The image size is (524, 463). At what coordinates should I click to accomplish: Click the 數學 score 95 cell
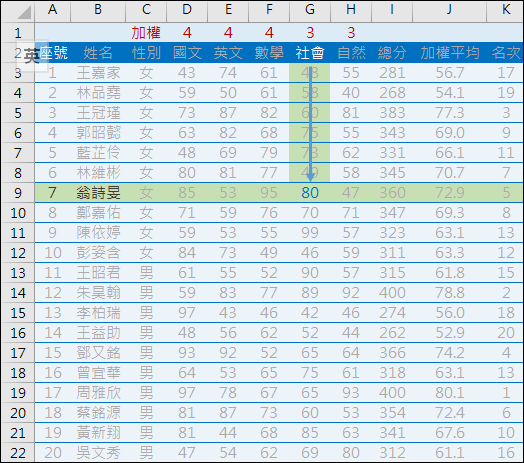269,193
